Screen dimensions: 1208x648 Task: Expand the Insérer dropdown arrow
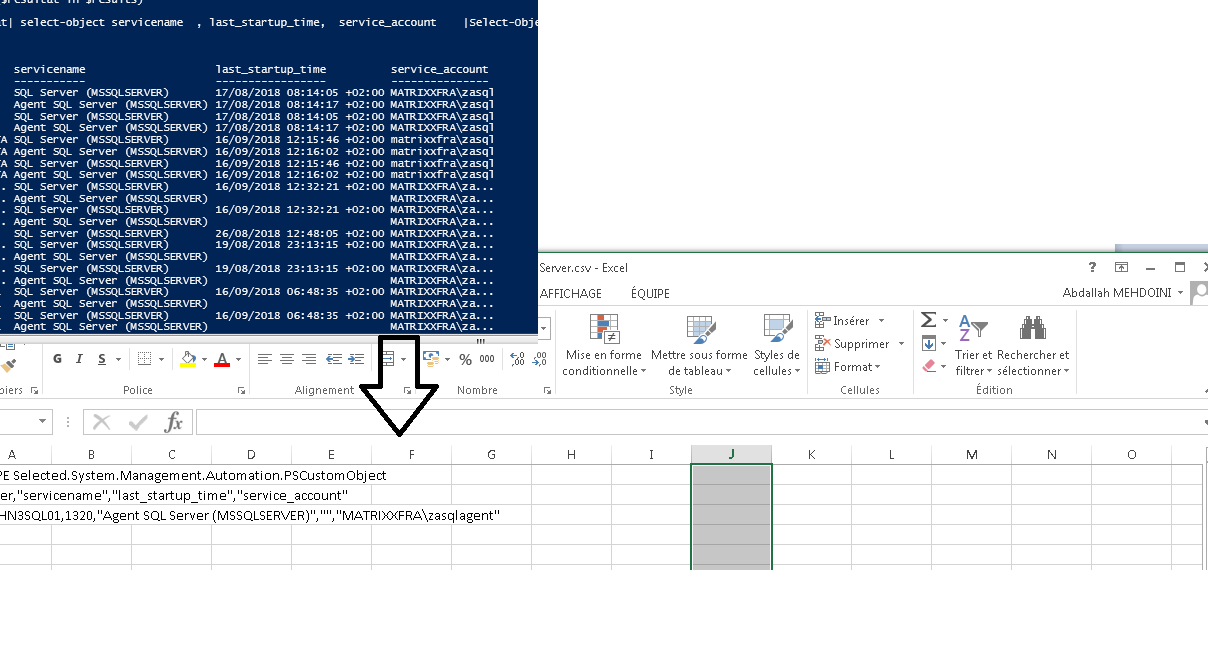[x=881, y=321]
